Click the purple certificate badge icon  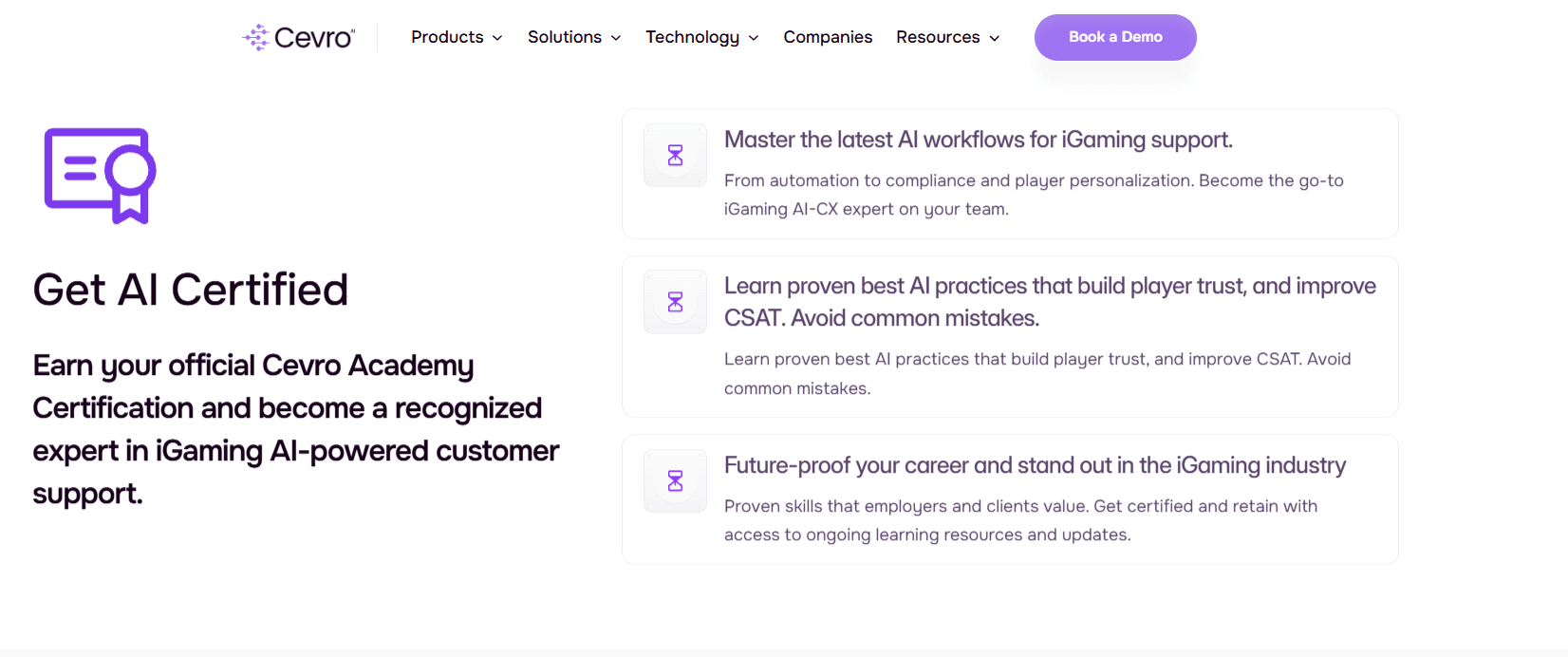coord(100,176)
